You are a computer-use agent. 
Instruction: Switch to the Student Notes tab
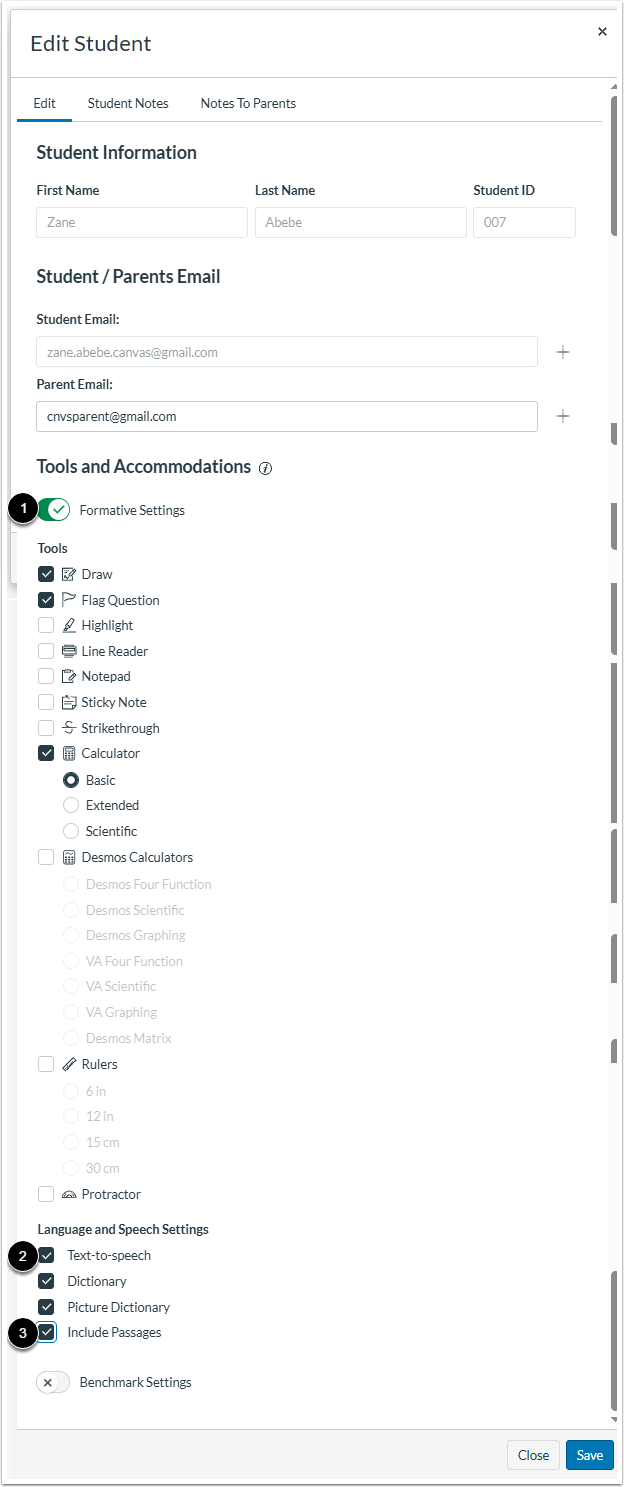coord(127,103)
